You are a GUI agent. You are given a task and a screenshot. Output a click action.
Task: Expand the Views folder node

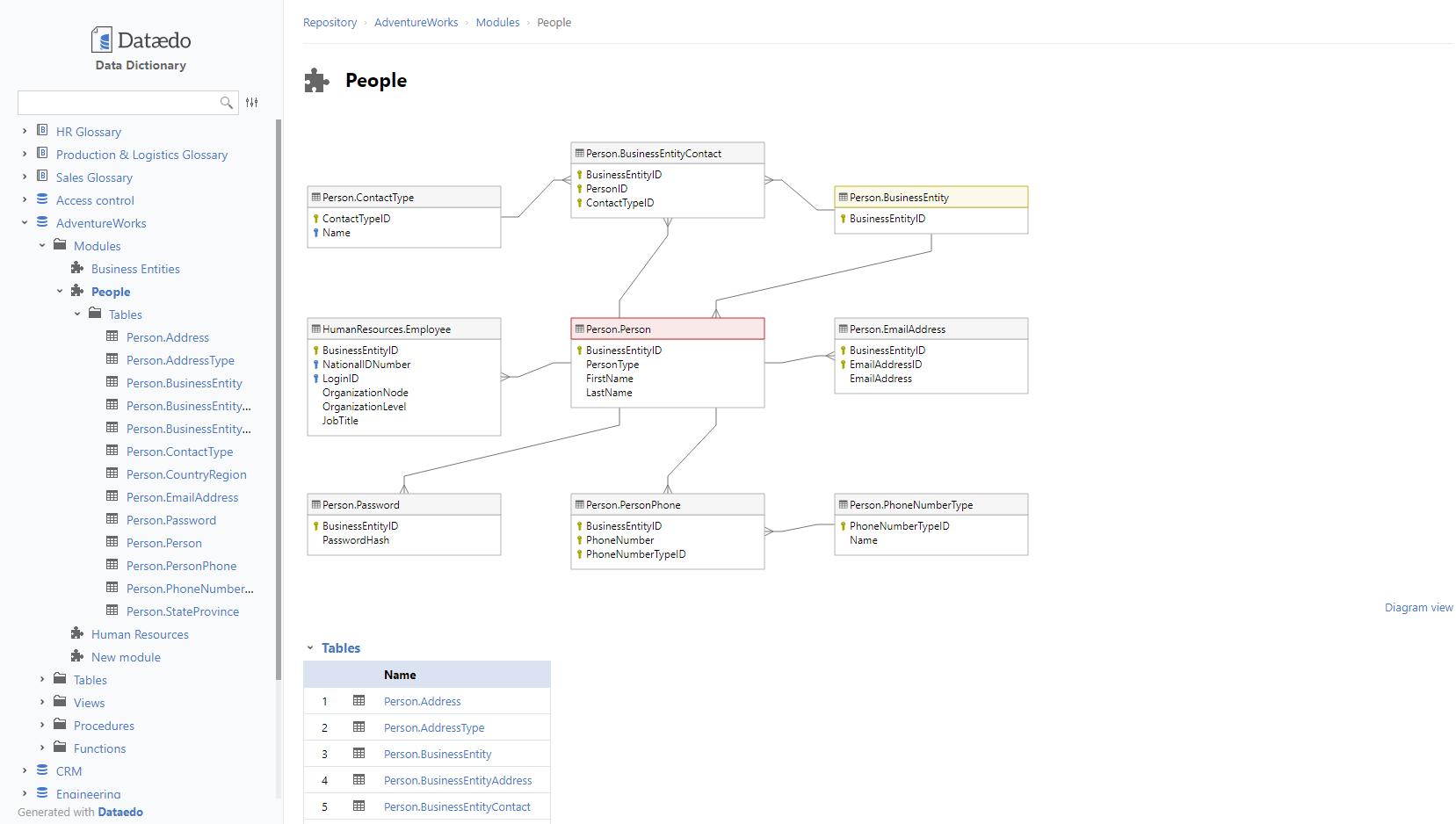click(42, 702)
